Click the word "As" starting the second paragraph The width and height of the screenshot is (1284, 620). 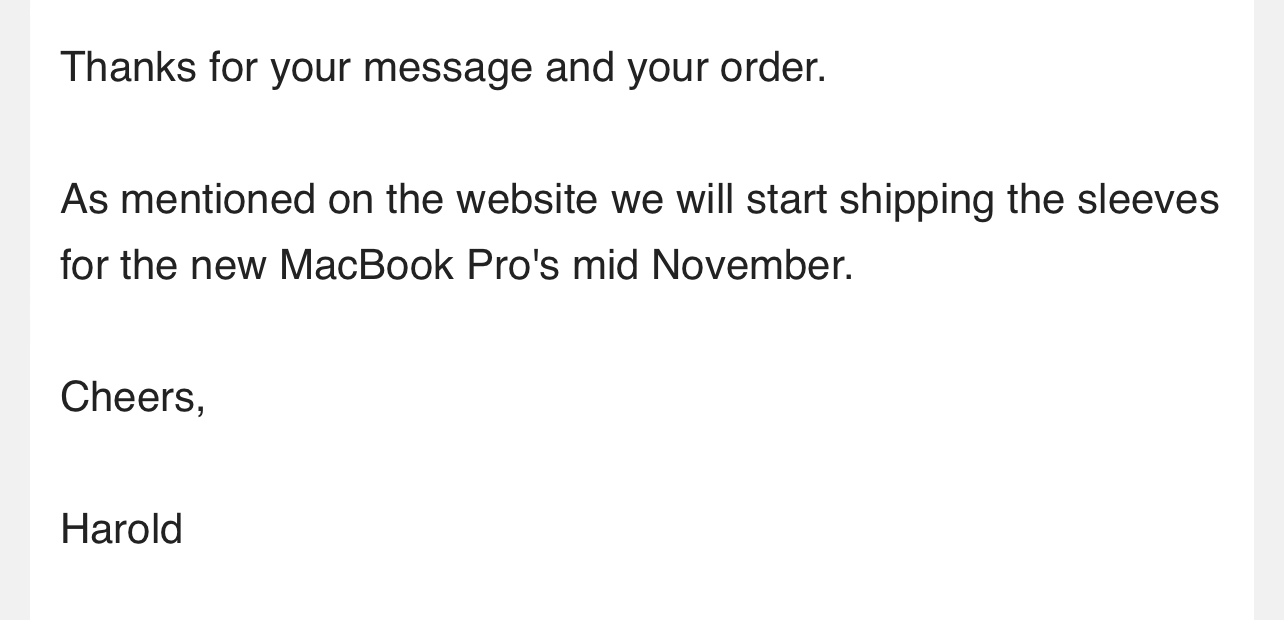point(84,199)
